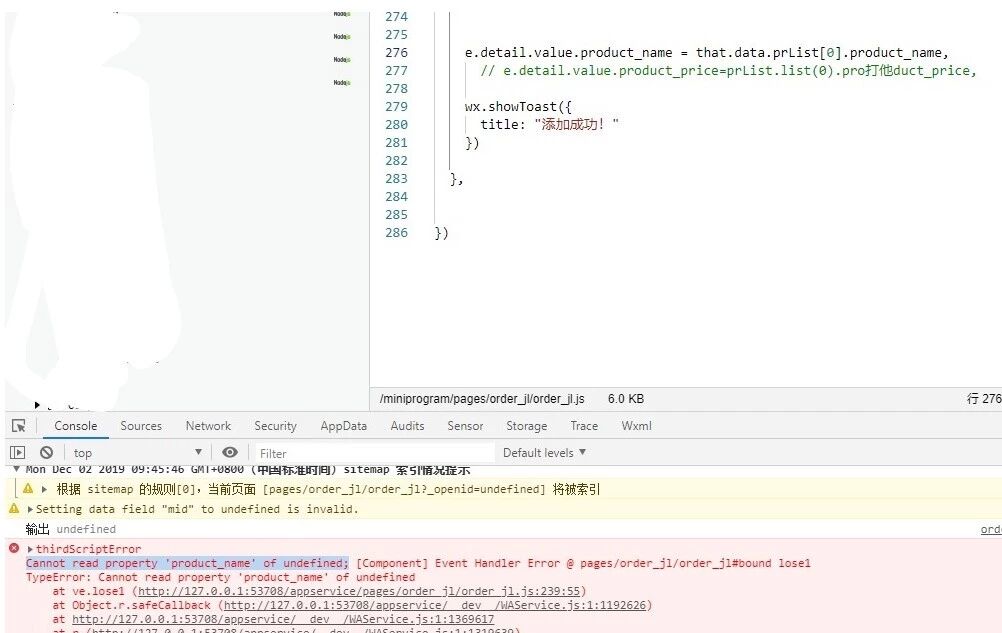
Task: Collapse the Mon Dec 02 2019 log group
Action: (x=17, y=469)
